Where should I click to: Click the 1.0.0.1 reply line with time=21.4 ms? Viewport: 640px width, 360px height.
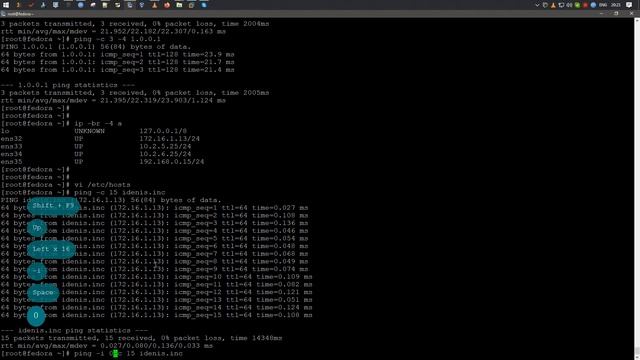(118, 70)
